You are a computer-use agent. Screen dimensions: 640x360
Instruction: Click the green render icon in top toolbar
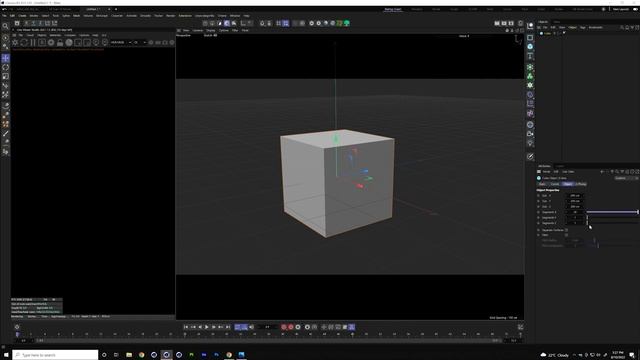point(347,23)
